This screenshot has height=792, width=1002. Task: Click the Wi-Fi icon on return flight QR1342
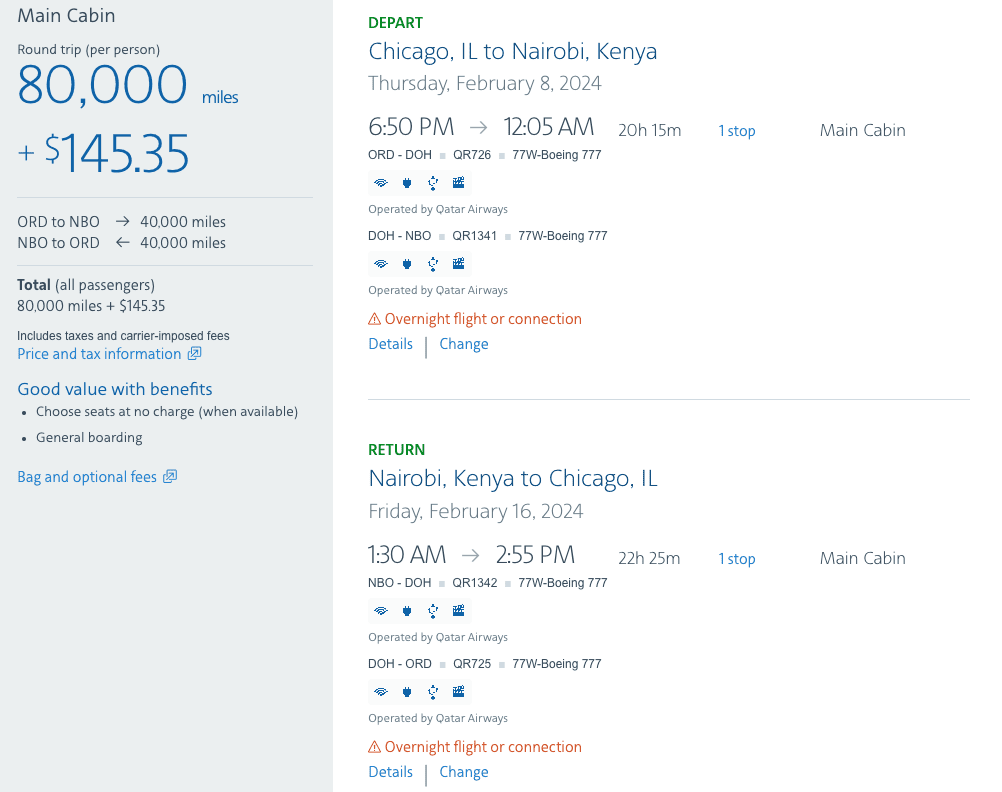pos(380,610)
